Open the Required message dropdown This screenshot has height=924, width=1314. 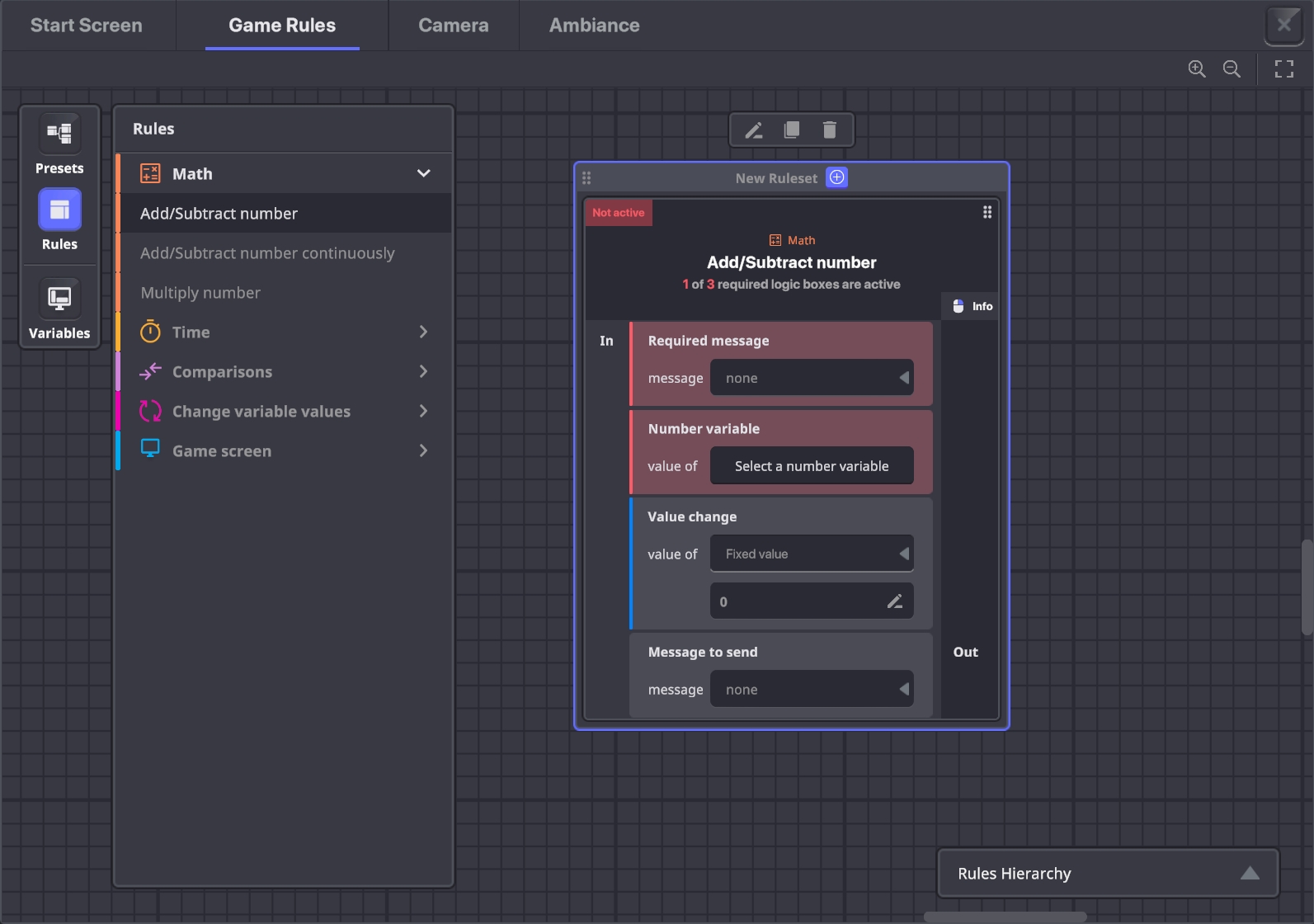coord(812,378)
